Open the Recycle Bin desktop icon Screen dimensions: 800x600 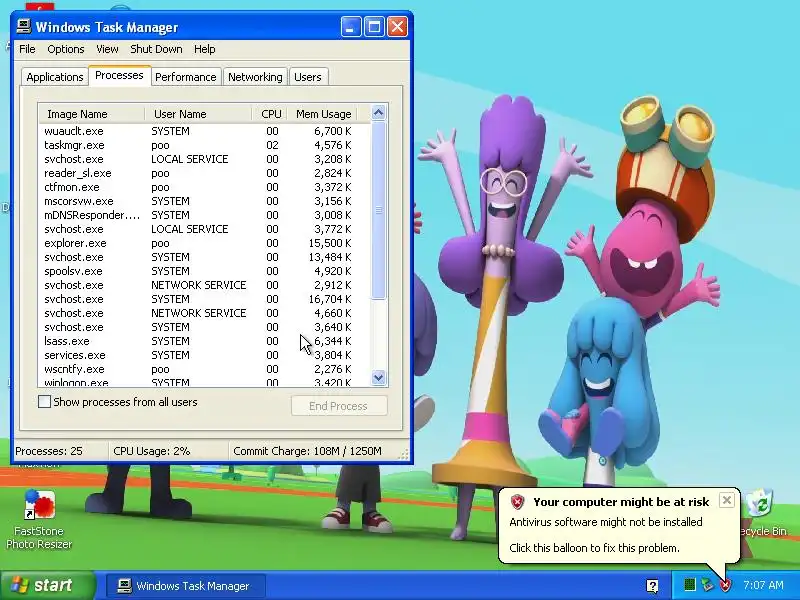[x=762, y=513]
